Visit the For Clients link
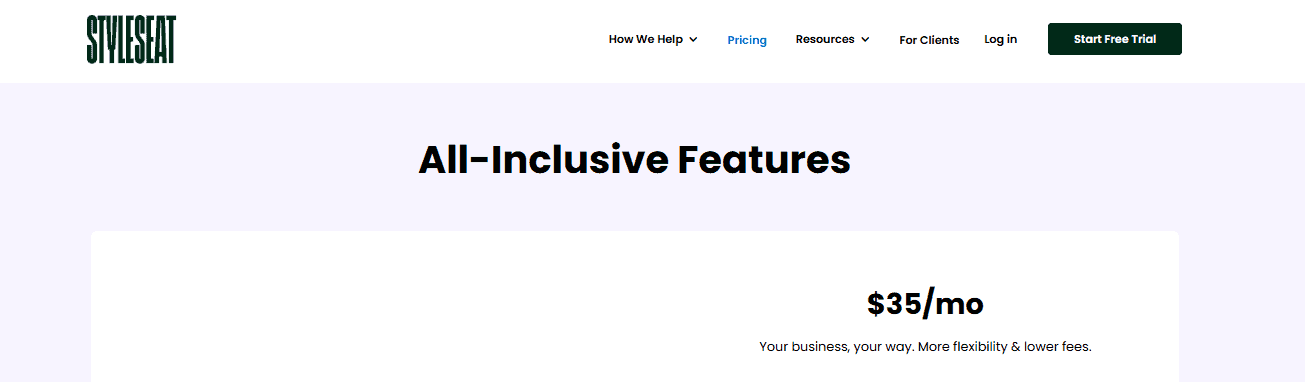This screenshot has width=1305, height=382. [x=929, y=40]
